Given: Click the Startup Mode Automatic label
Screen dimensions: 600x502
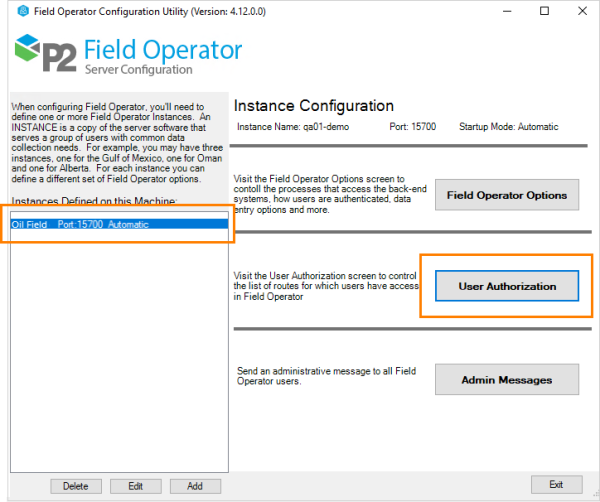Looking at the screenshot, I should [508, 127].
